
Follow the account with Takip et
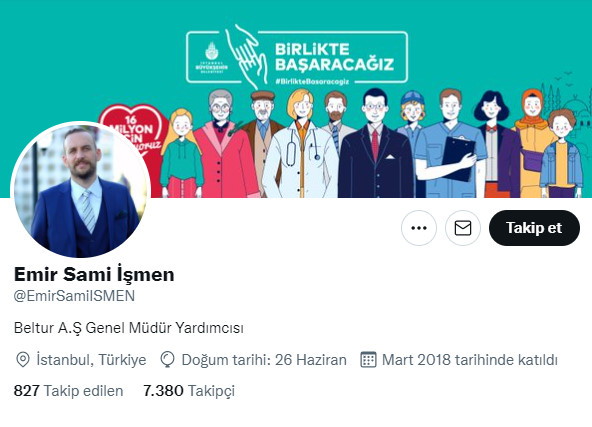[x=534, y=228]
